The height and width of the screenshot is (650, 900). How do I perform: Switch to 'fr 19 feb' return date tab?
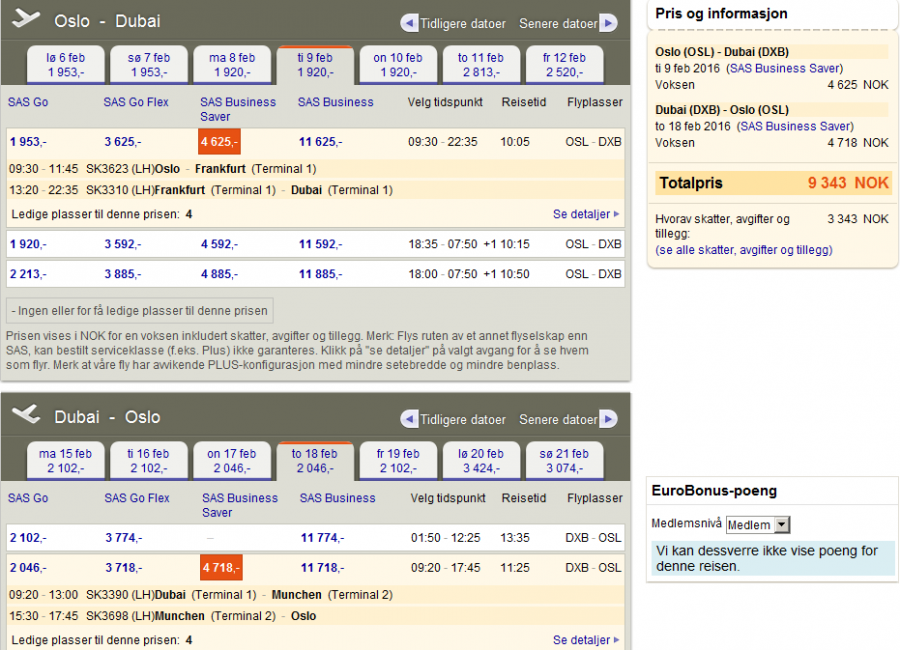coord(397,461)
